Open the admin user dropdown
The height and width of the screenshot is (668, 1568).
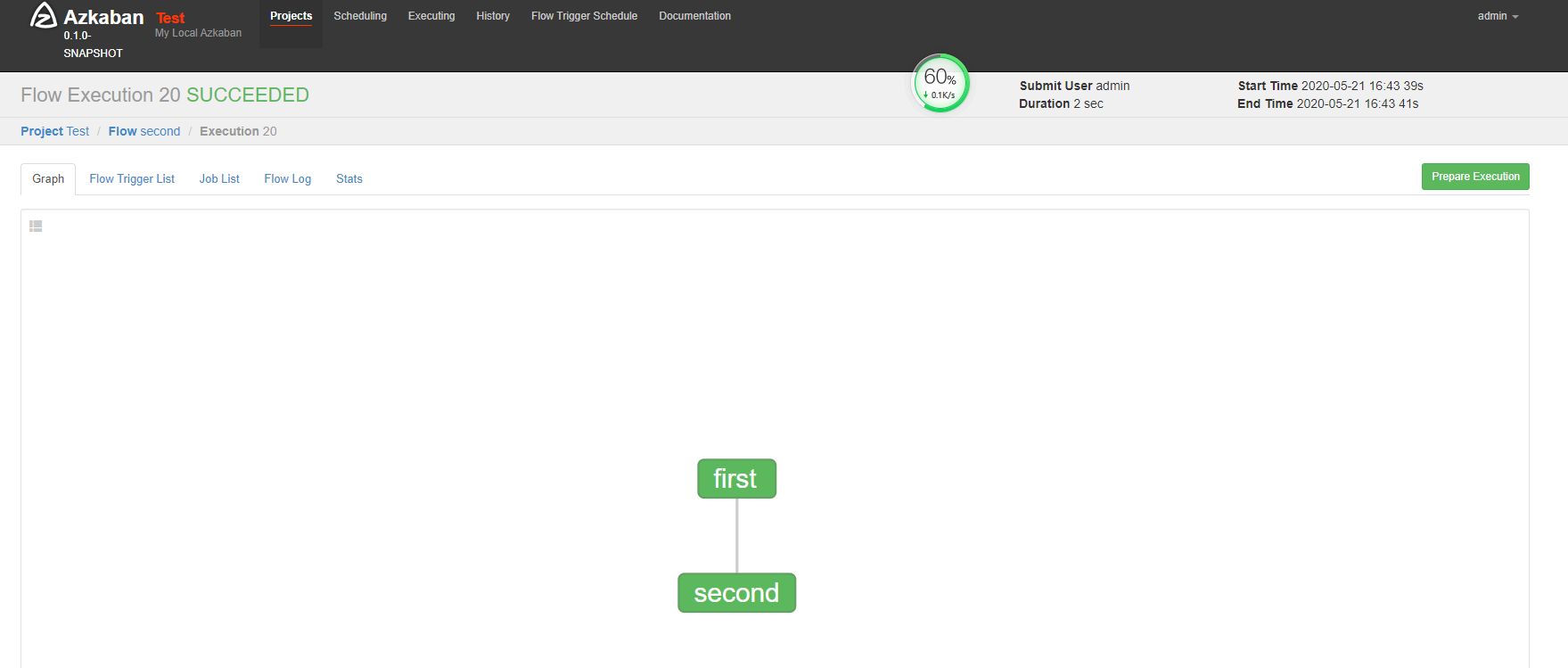point(1498,16)
